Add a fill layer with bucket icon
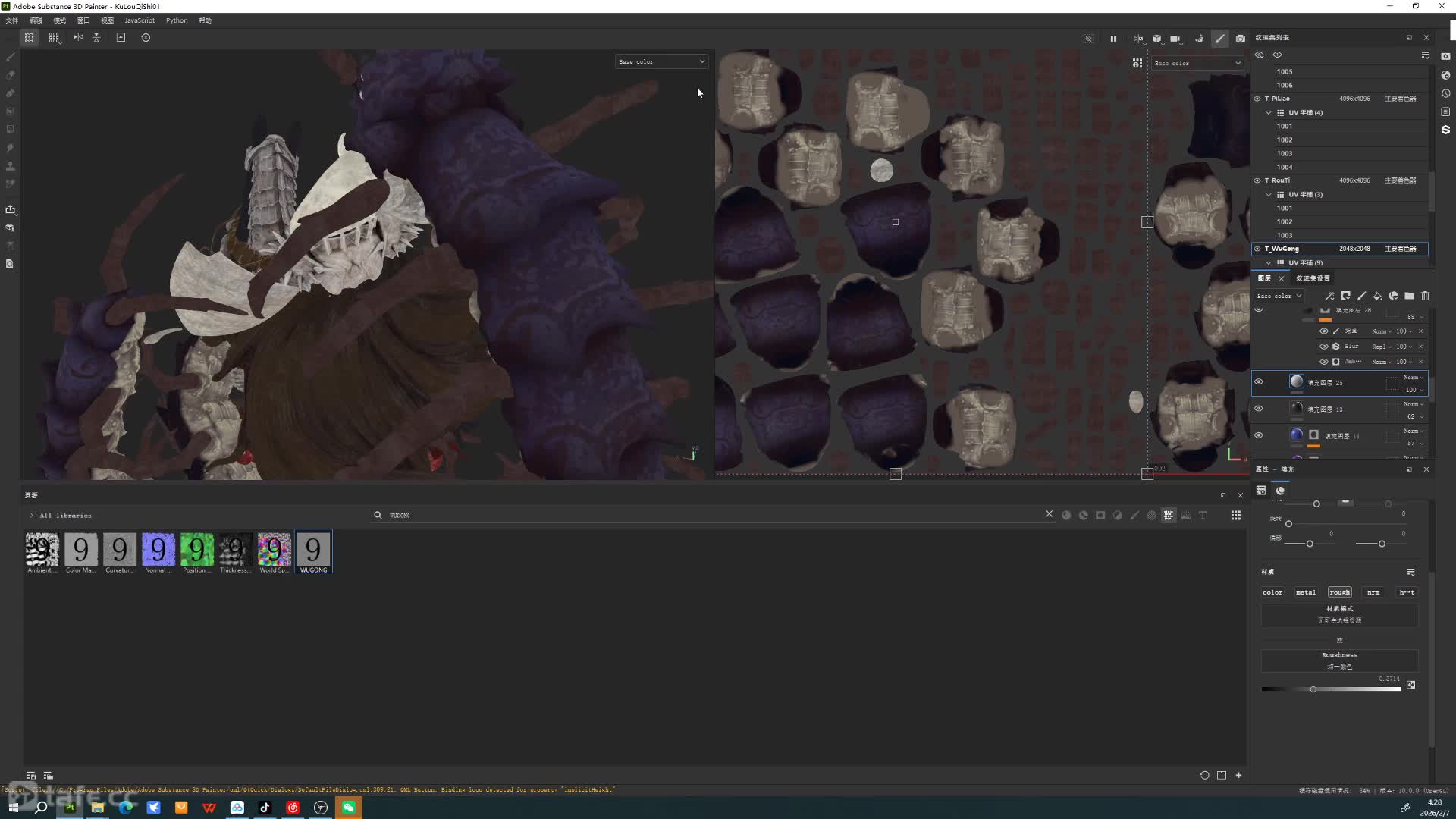 point(1377,296)
